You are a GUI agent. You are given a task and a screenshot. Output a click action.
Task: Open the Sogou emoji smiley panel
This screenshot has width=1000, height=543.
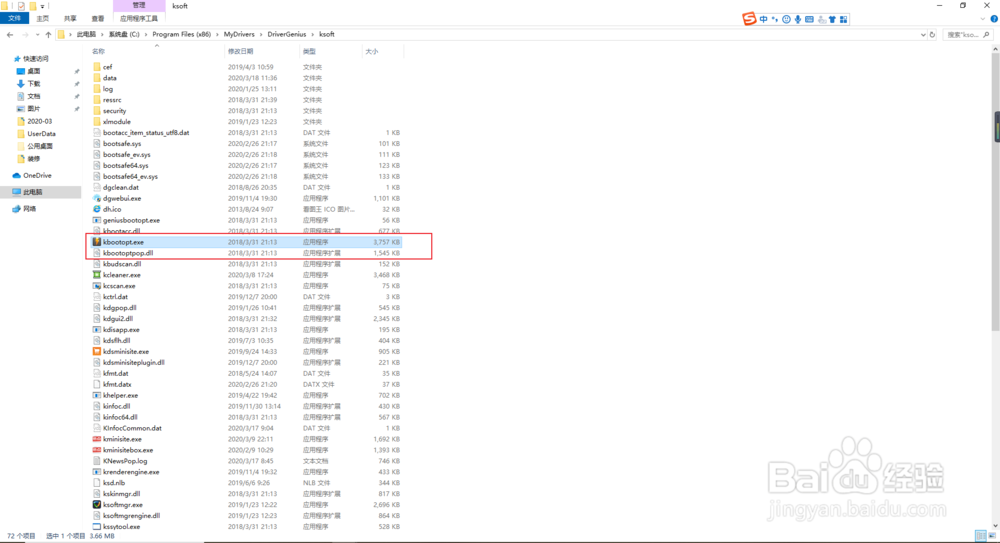tap(786, 19)
